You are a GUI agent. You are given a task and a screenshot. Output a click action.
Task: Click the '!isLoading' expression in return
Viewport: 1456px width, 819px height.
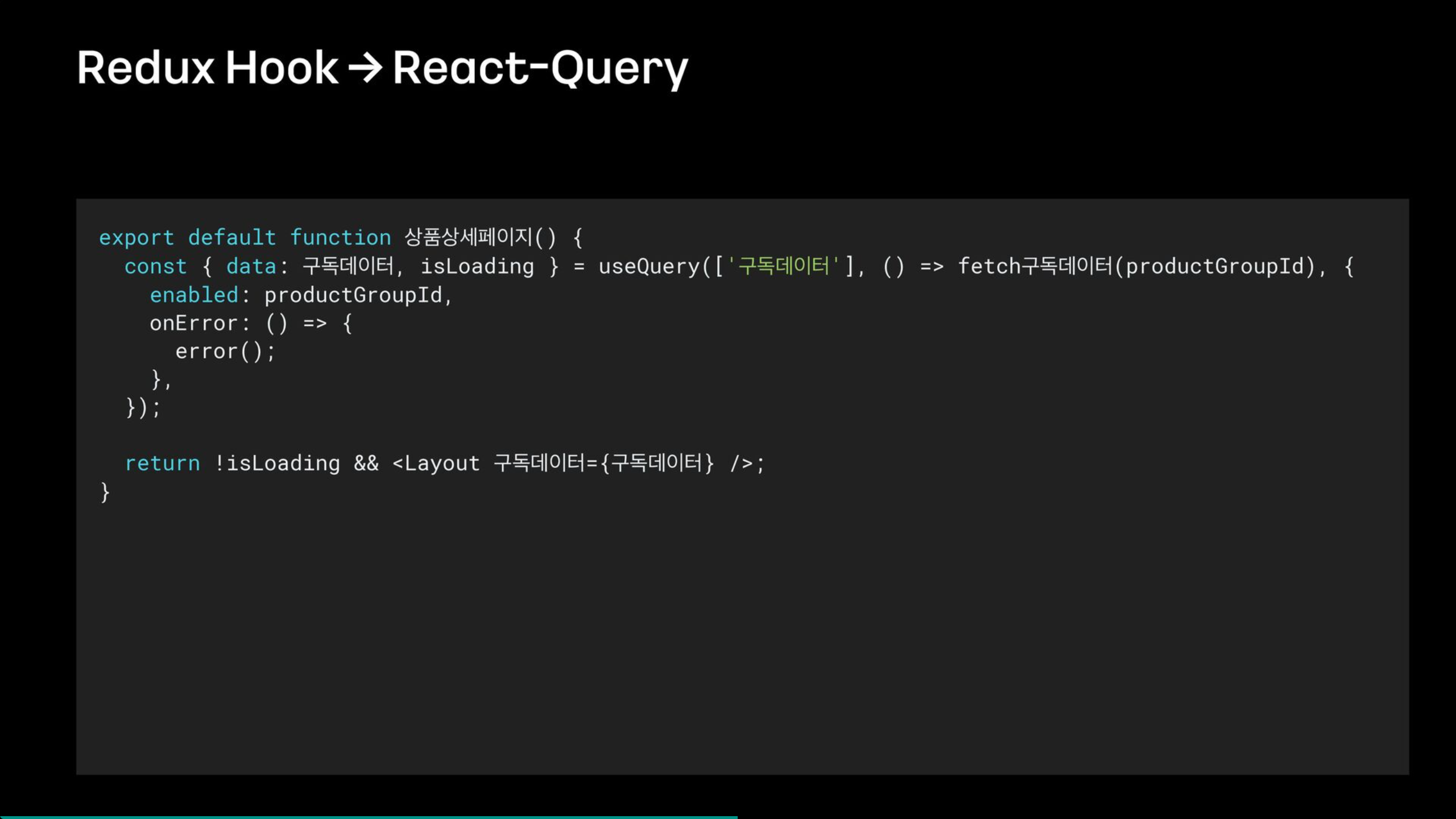[x=277, y=463]
